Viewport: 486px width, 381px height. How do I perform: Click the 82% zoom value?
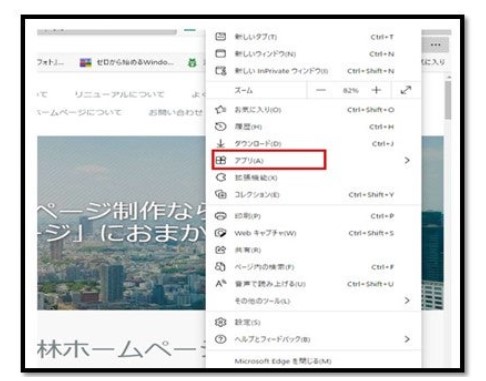click(x=350, y=90)
